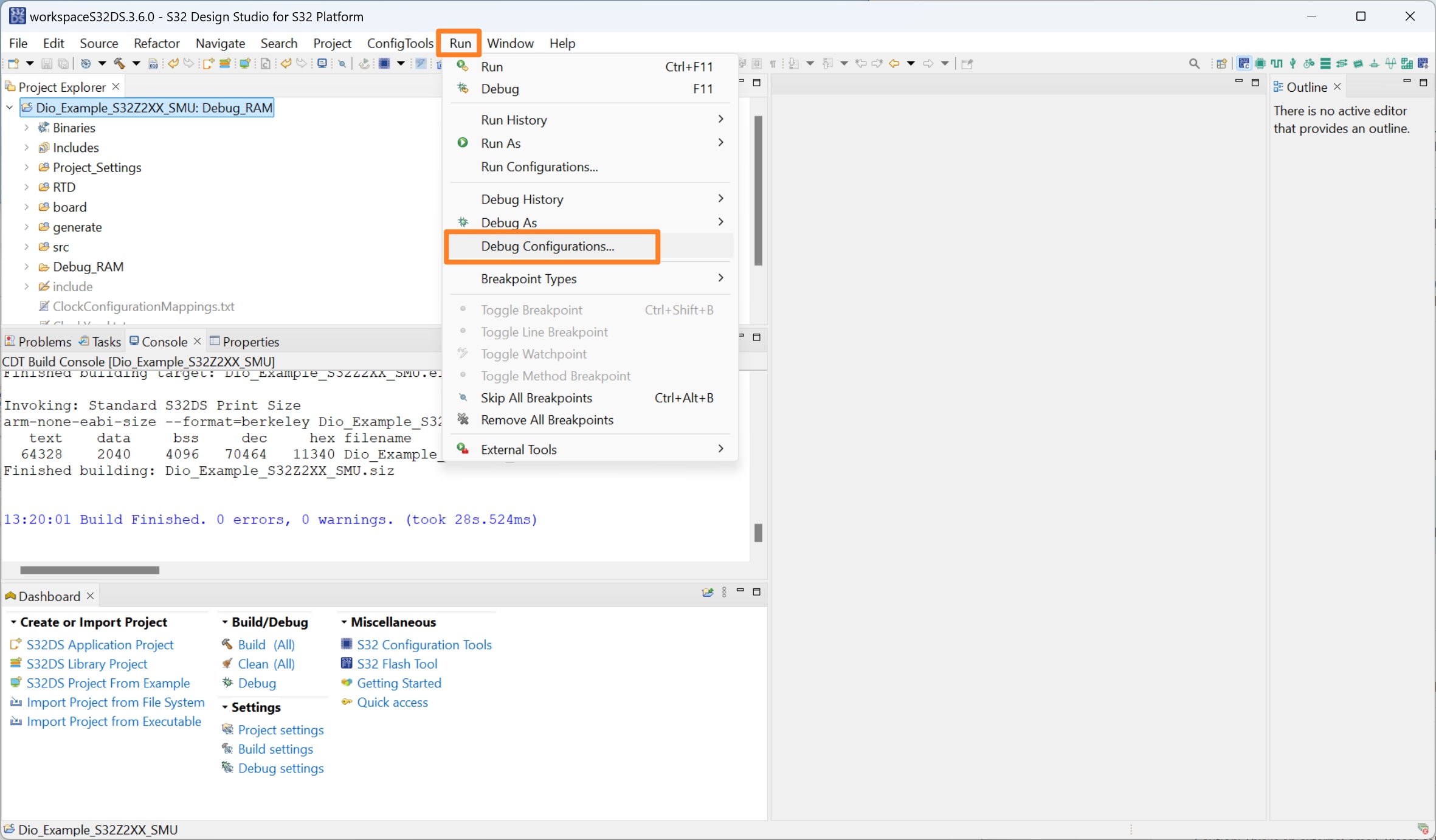The image size is (1436, 840).
Task: Open S32 Flash Tool link in Dashboard
Action: (x=397, y=664)
